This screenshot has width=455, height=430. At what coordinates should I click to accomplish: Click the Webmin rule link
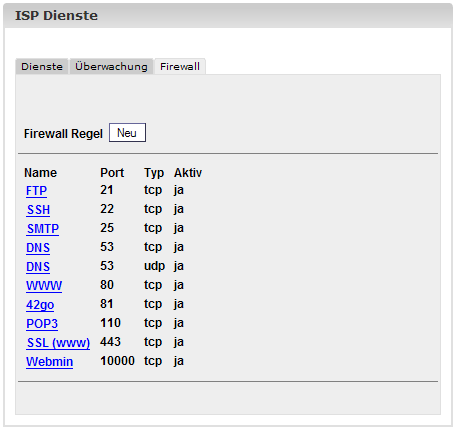click(49, 362)
